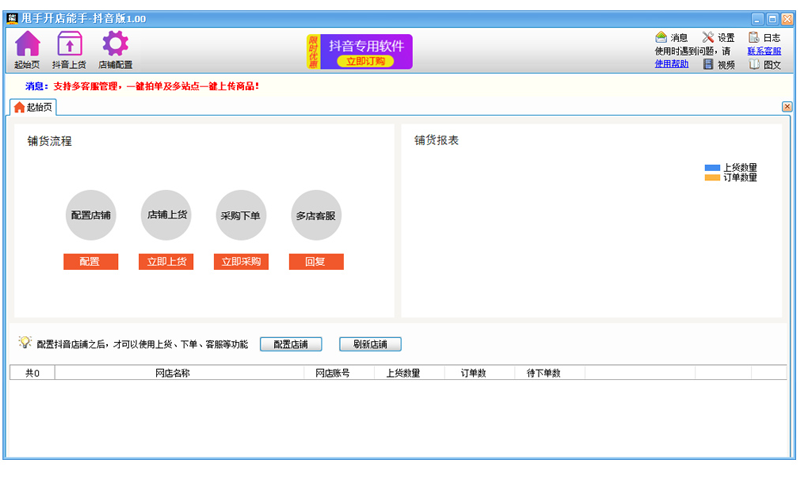
Task: Click the orange 订单数量 legend swatch
Action: coord(712,177)
